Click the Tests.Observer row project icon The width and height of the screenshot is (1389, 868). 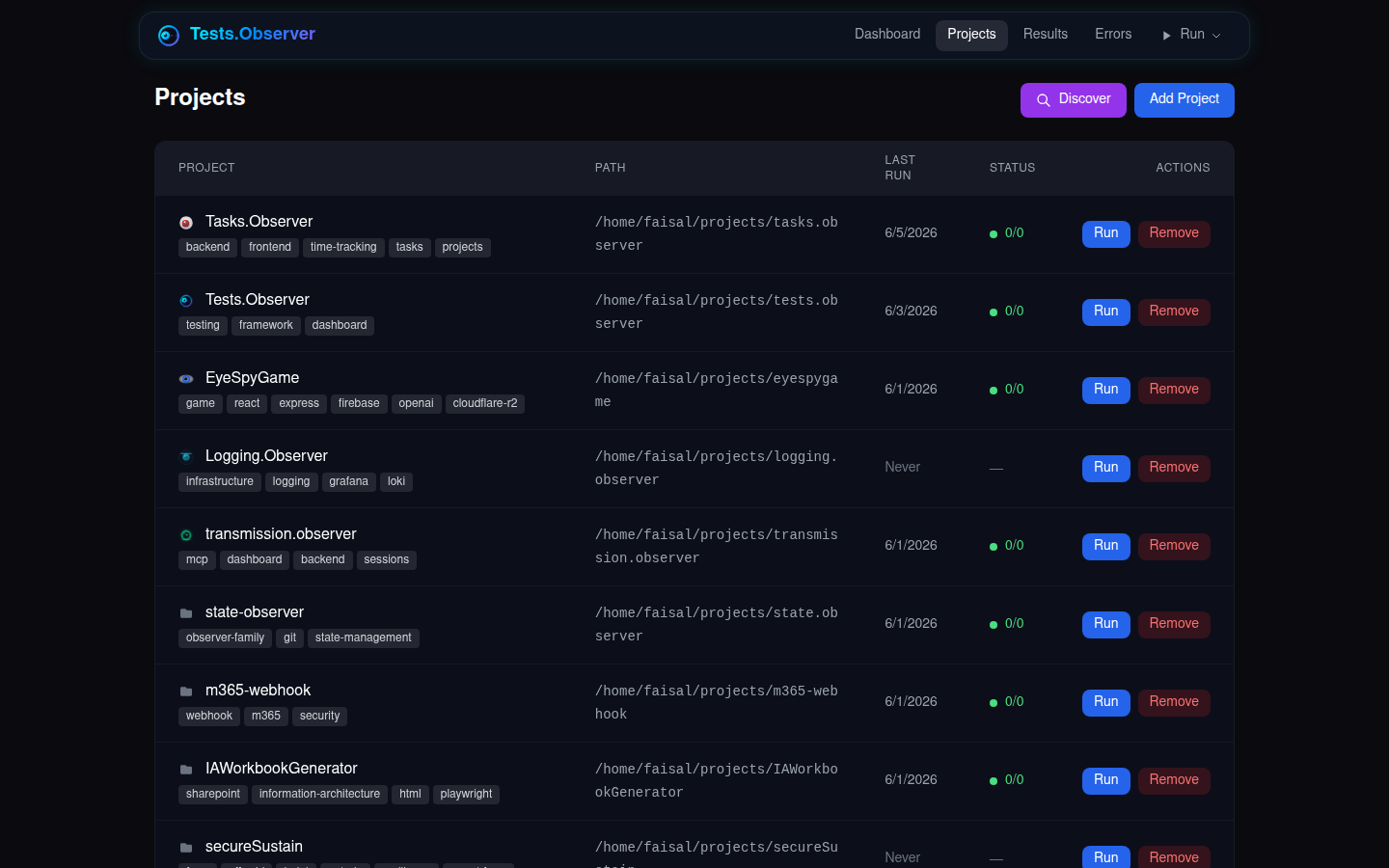pyautogui.click(x=186, y=301)
